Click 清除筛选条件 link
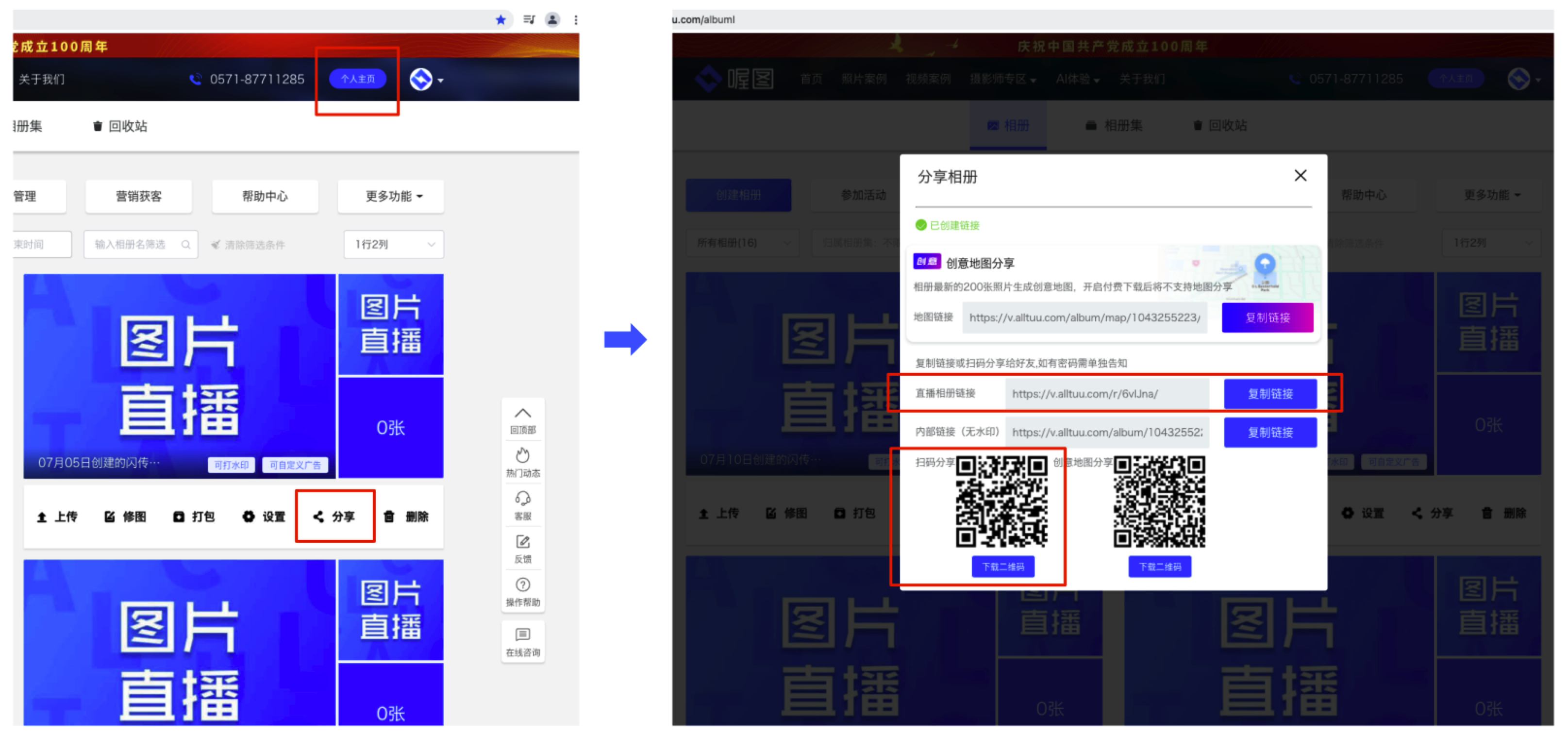Image resolution: width=1568 pixels, height=734 pixels. (249, 245)
